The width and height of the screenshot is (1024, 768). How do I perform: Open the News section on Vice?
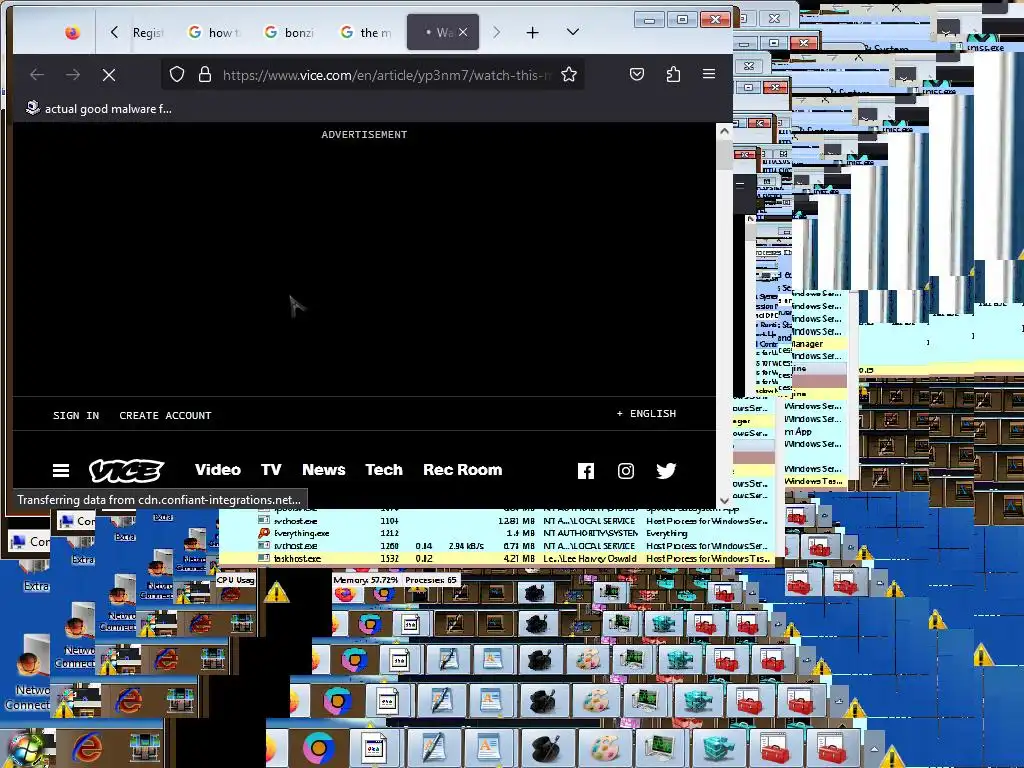click(323, 470)
